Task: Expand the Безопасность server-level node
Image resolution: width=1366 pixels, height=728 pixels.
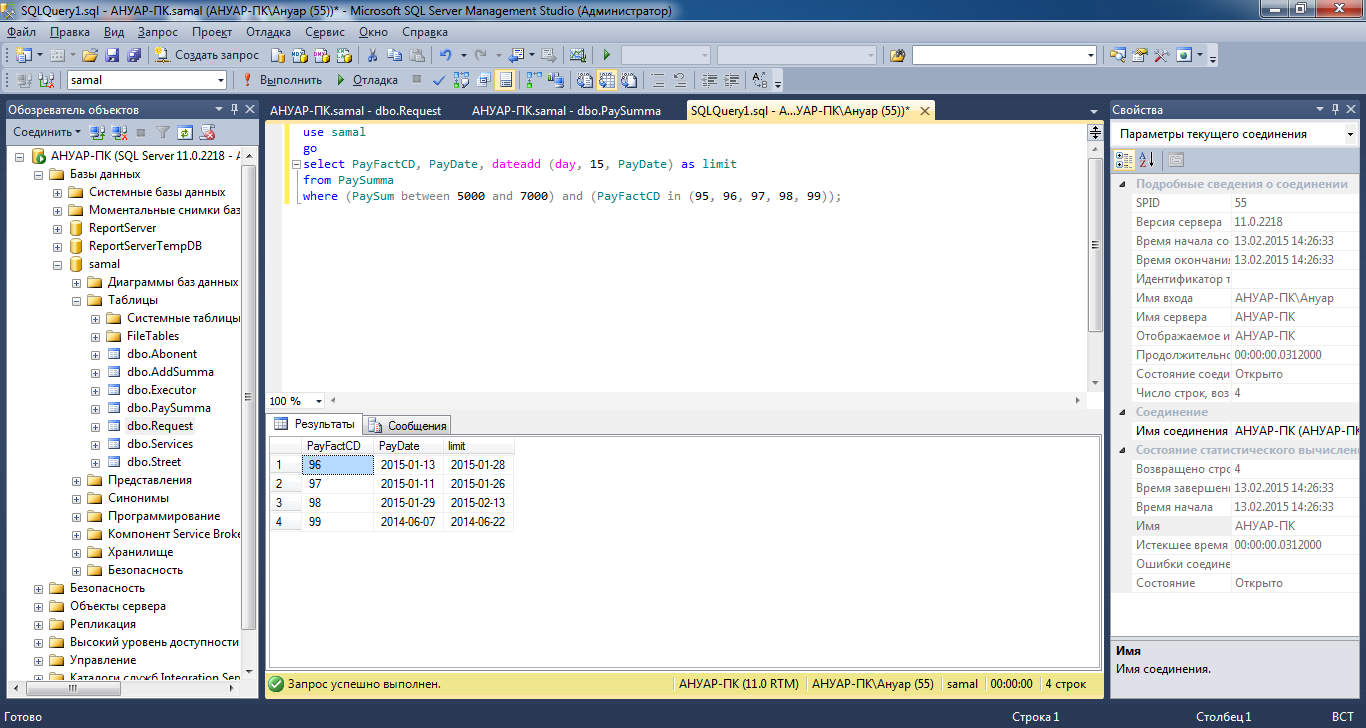Action: point(39,588)
